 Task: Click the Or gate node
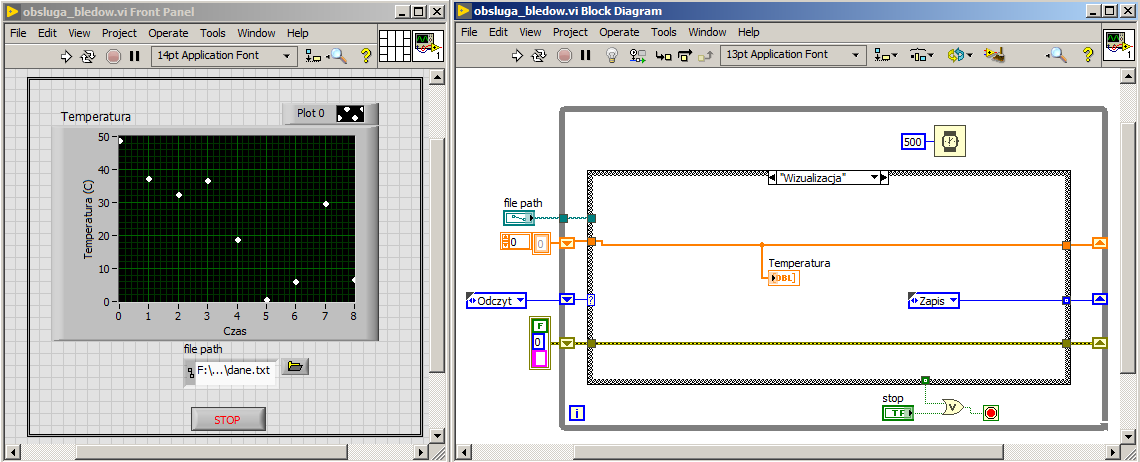click(x=955, y=408)
